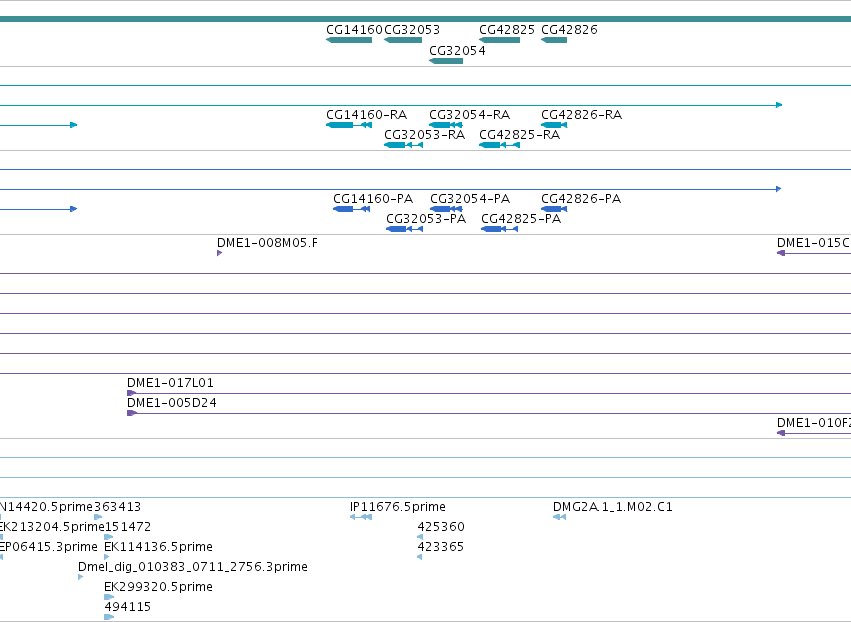Viewport: 851px width, 622px height.
Task: Click the DMG2A.1_1.M02.C1 arrow glyph
Action: [560, 517]
